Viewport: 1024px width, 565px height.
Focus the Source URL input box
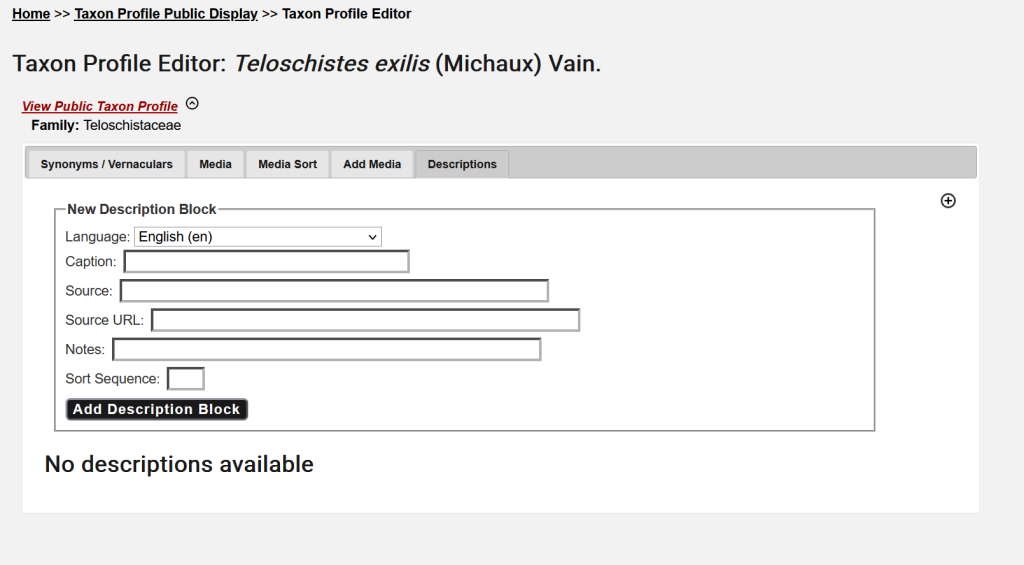tap(365, 320)
